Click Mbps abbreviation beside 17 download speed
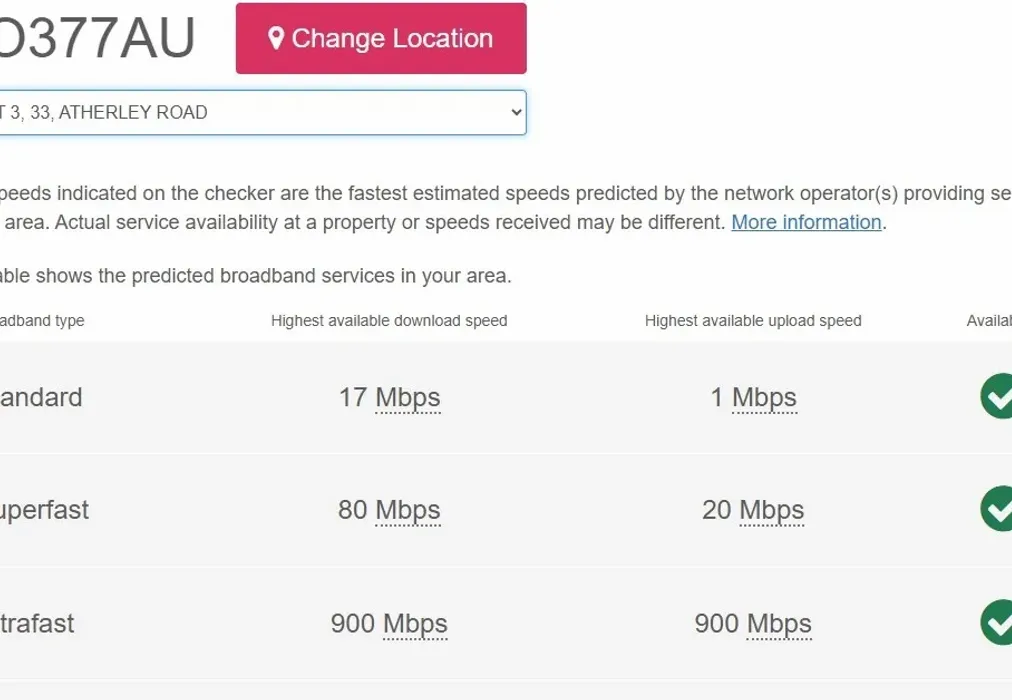 pos(408,398)
